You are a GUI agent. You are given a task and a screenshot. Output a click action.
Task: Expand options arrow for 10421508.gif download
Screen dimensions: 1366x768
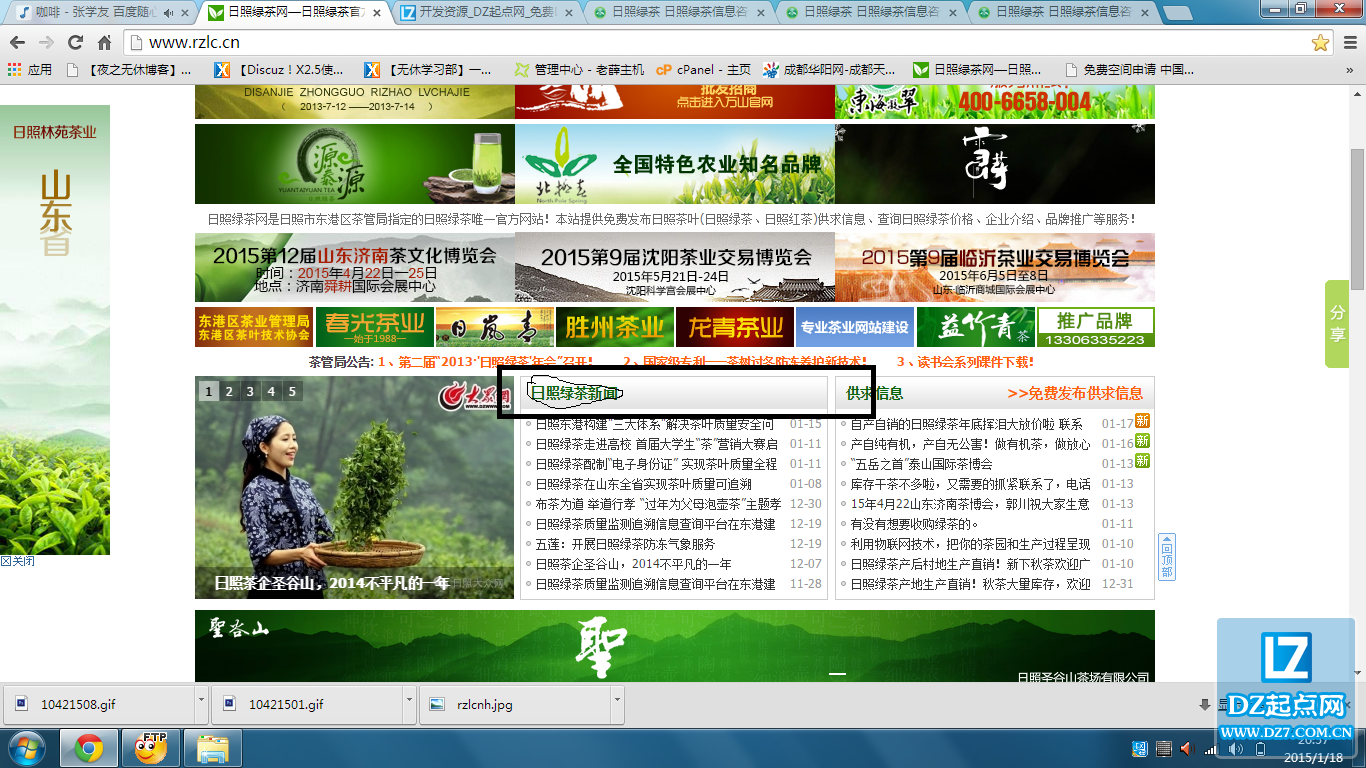(201, 704)
